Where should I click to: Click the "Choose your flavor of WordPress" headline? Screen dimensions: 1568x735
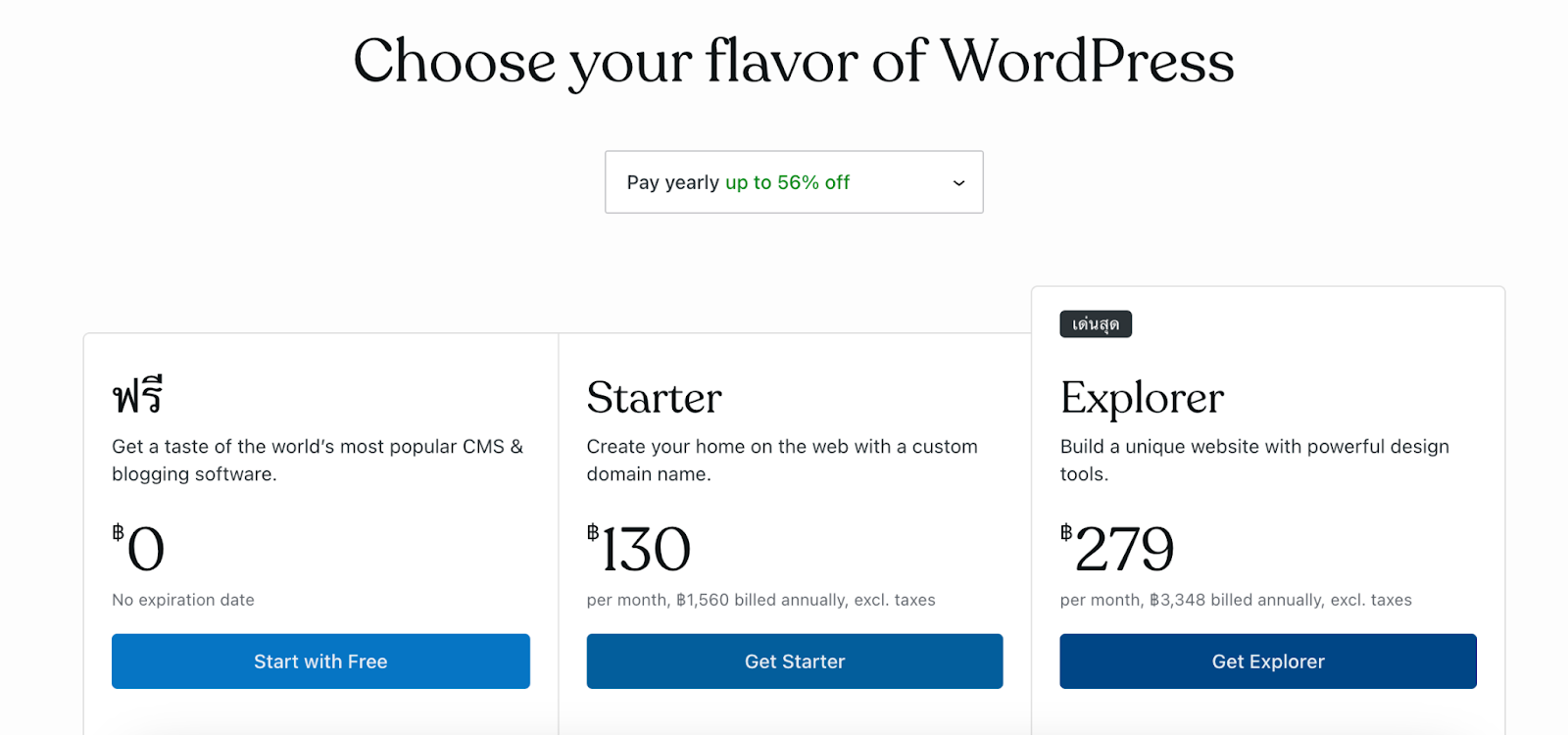point(793,61)
